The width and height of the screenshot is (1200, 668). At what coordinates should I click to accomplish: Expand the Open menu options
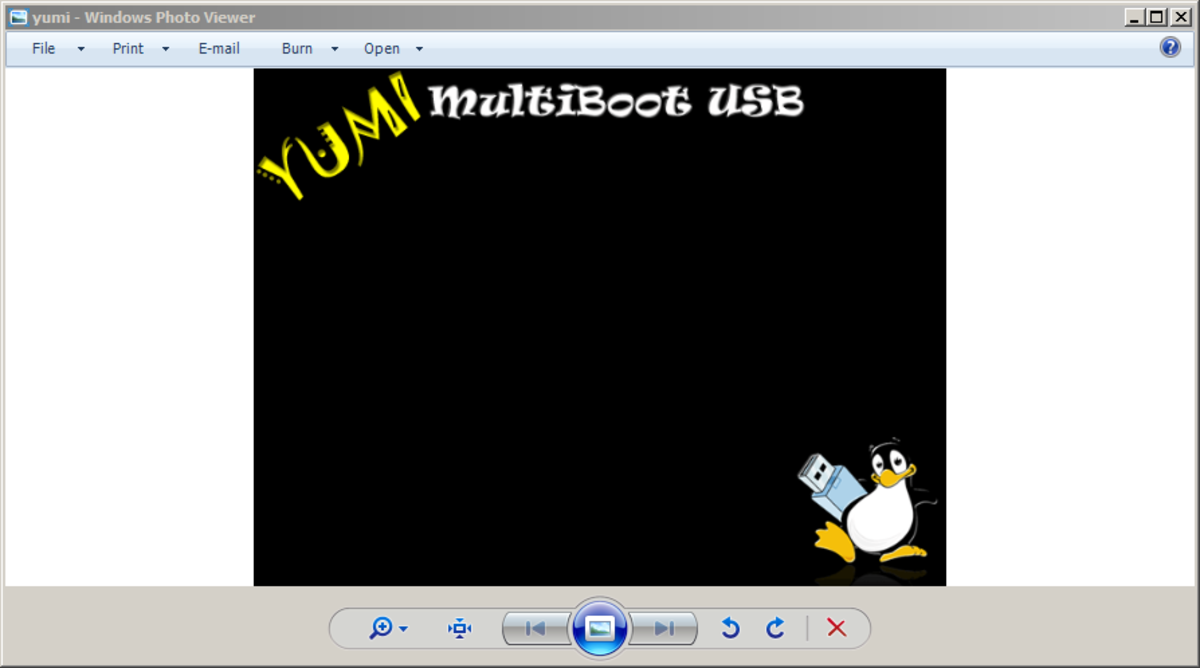pos(419,48)
